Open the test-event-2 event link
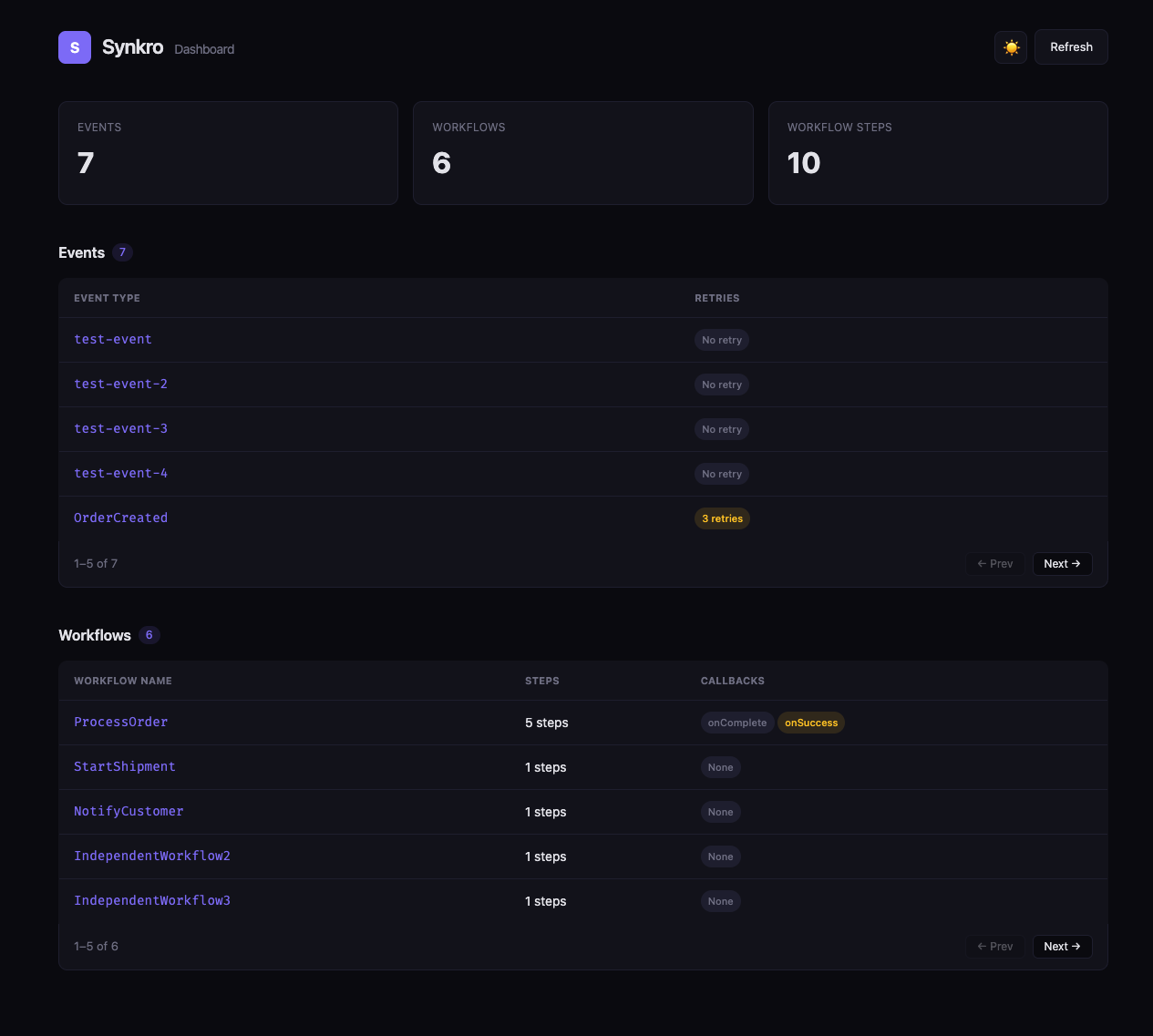This screenshot has height=1036, width=1153. 120,385
